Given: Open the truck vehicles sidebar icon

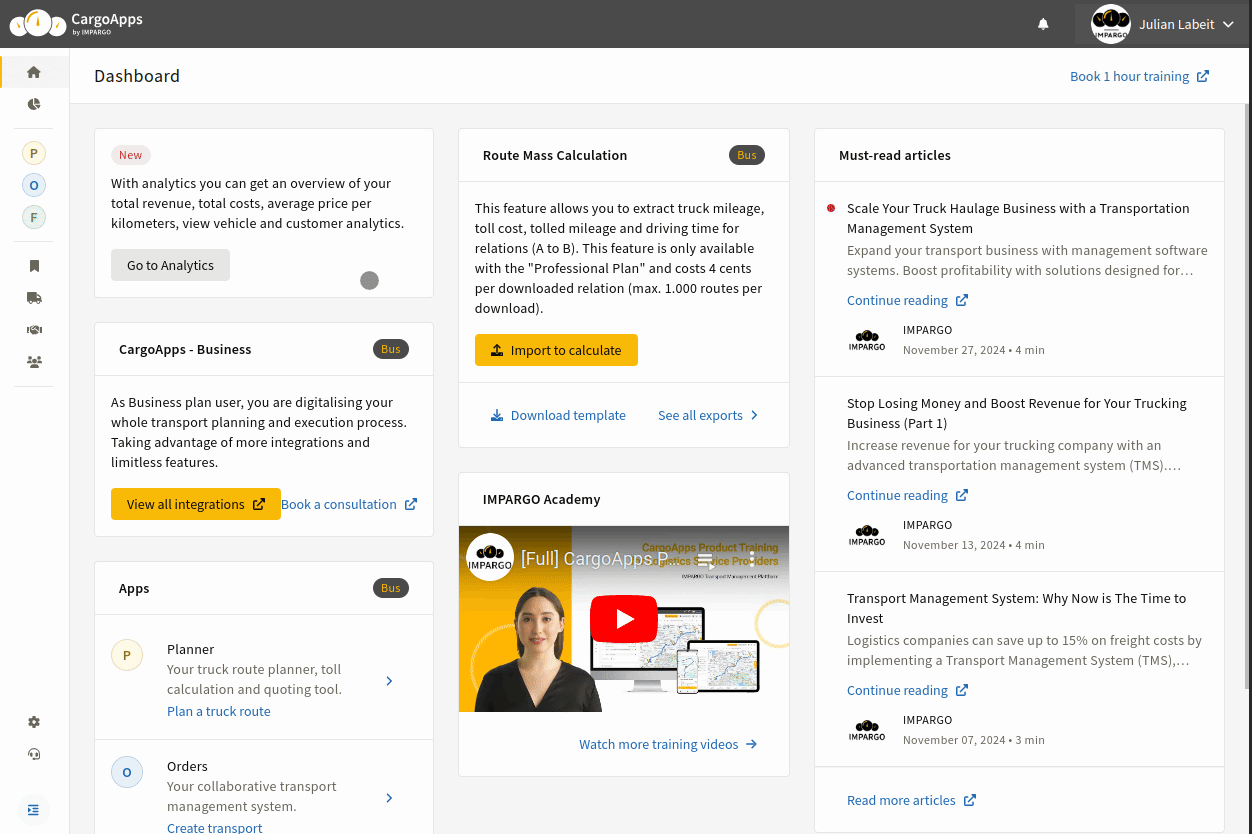Looking at the screenshot, I should (34, 298).
